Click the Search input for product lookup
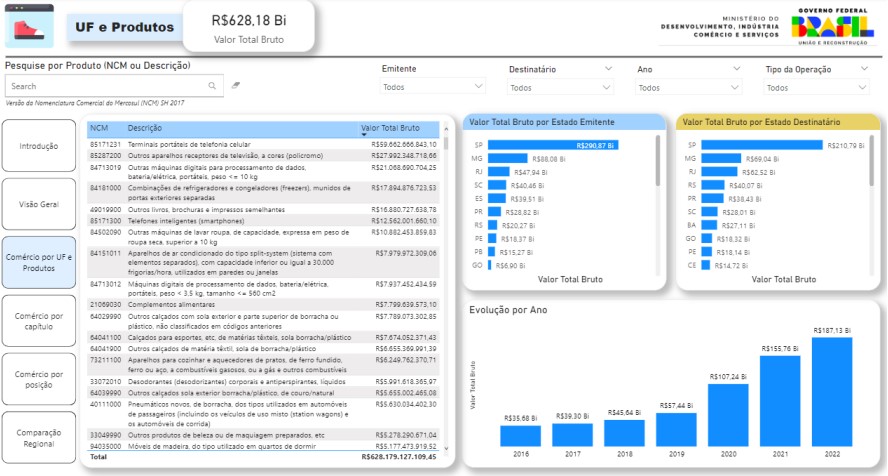This screenshot has height=476, width=888. click(105, 86)
